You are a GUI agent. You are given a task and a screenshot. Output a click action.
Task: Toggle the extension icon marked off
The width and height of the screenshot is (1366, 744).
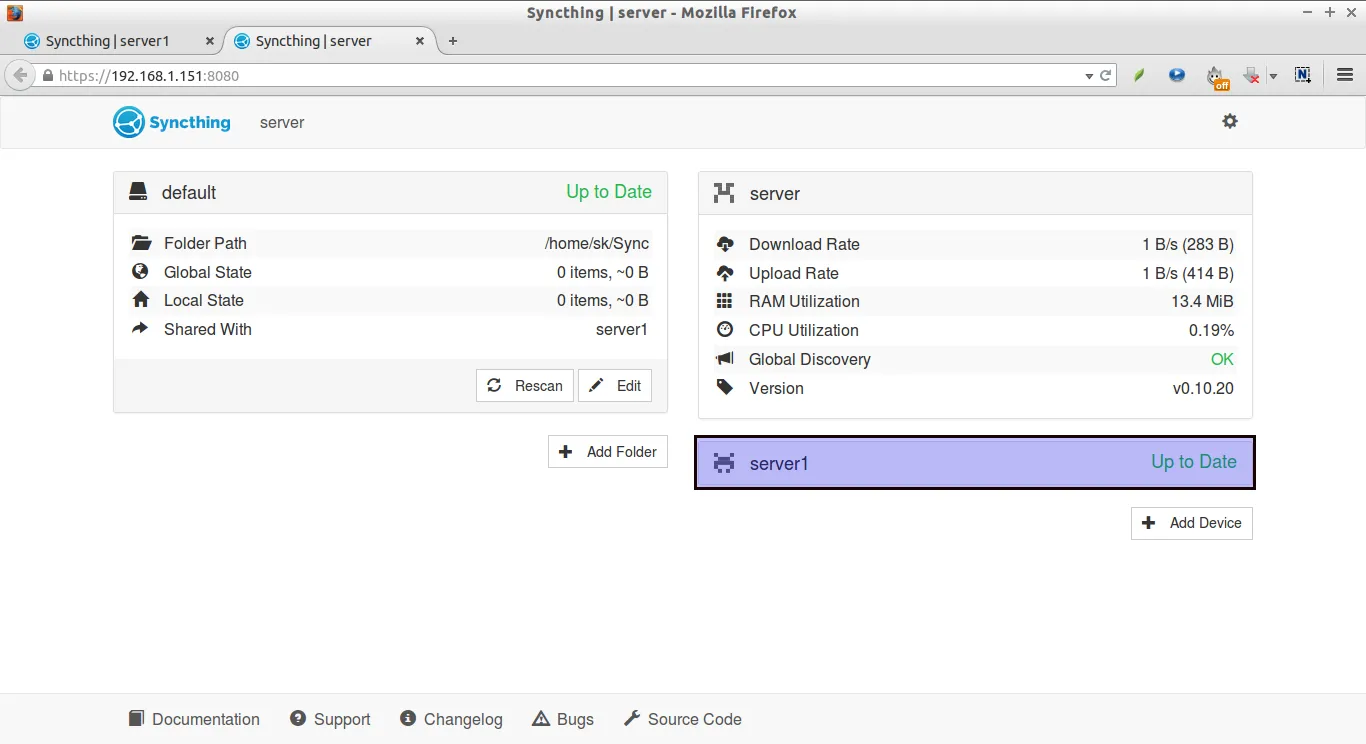(x=1216, y=76)
